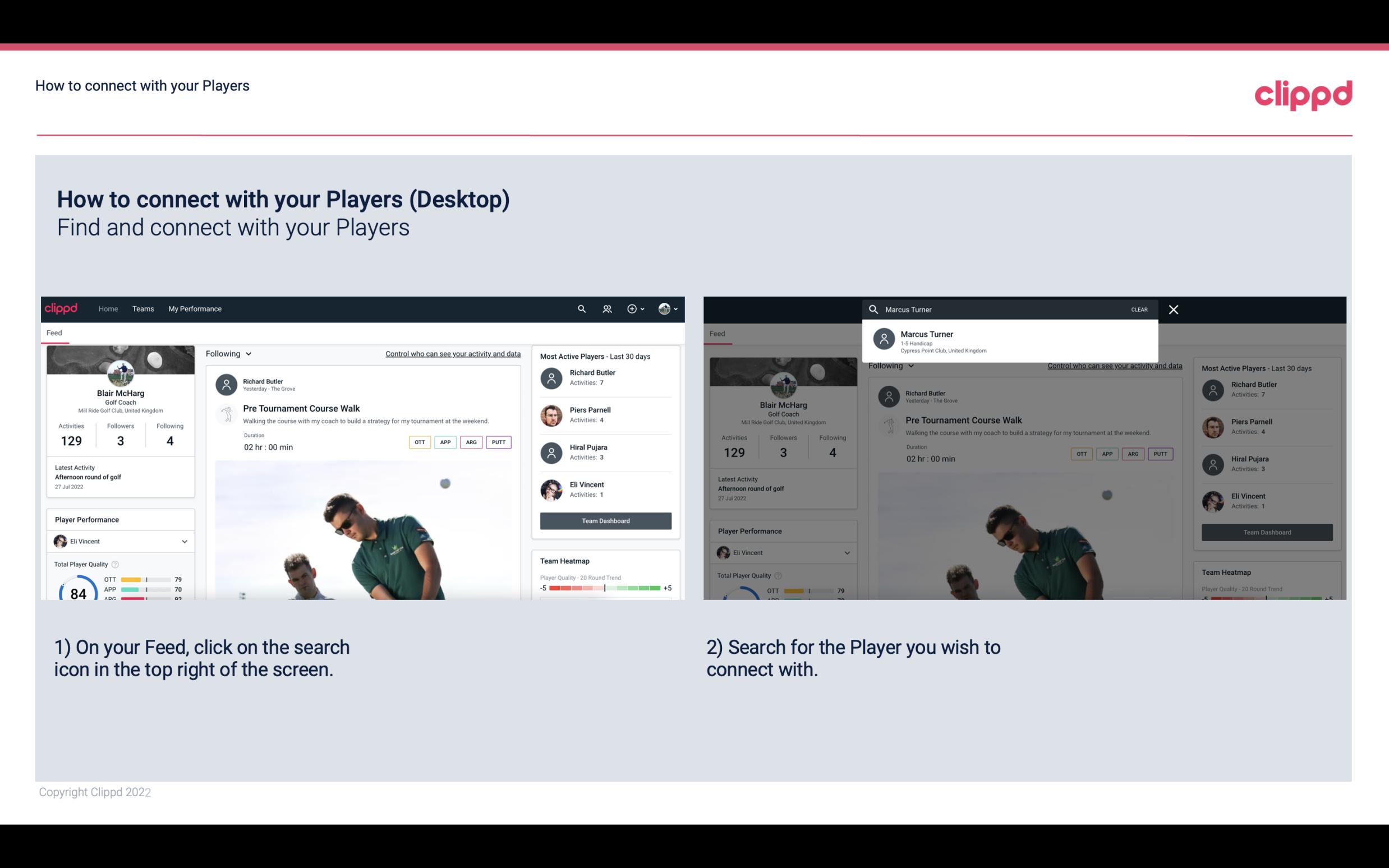Image resolution: width=1389 pixels, height=868 pixels.
Task: Toggle search clear button in search bar
Action: point(1139,309)
